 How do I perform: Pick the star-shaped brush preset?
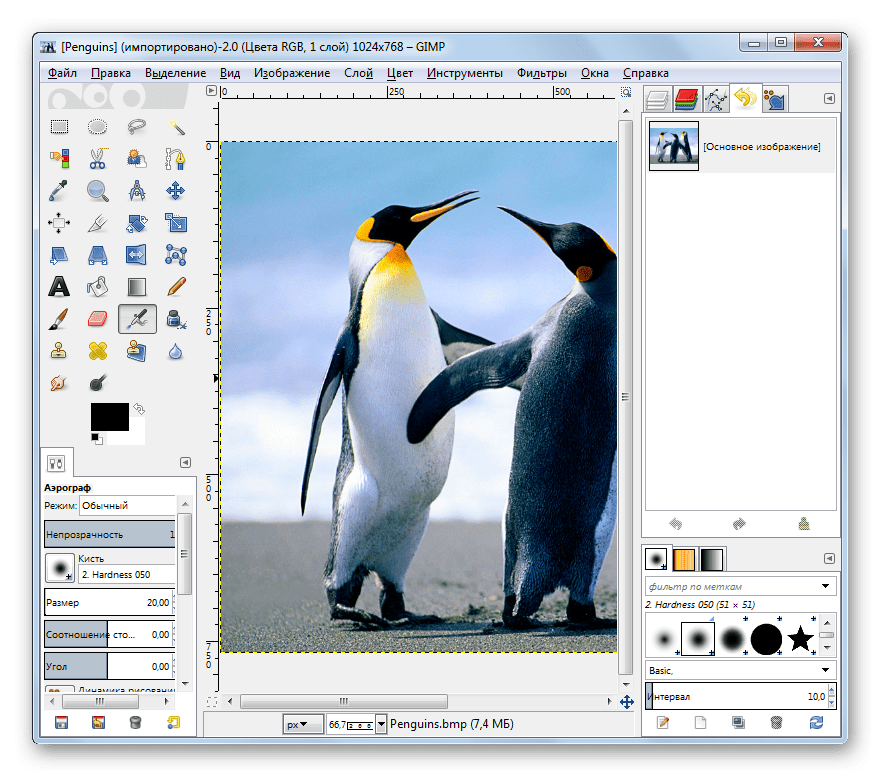(801, 639)
